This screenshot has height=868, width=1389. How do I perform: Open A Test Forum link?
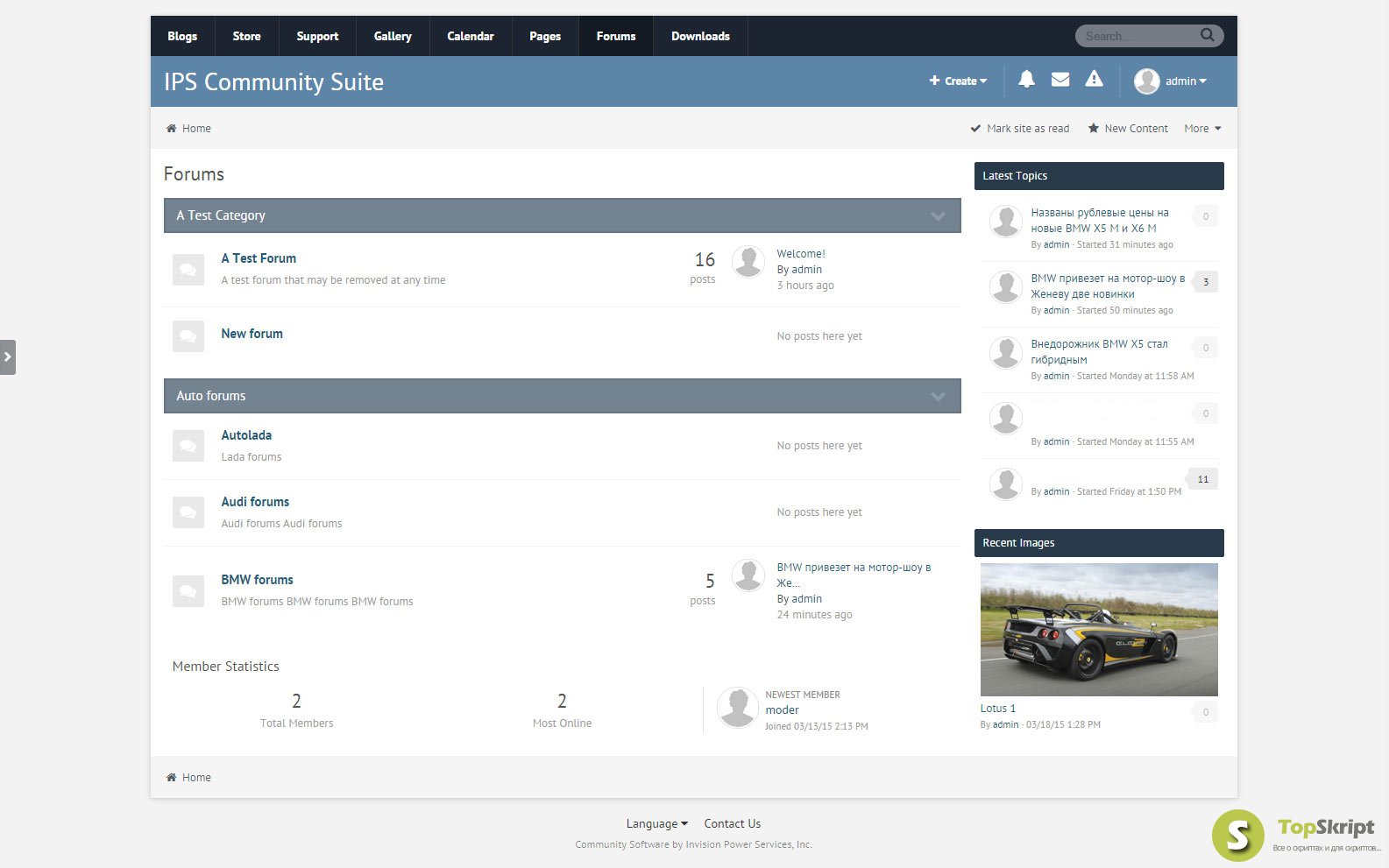click(259, 258)
